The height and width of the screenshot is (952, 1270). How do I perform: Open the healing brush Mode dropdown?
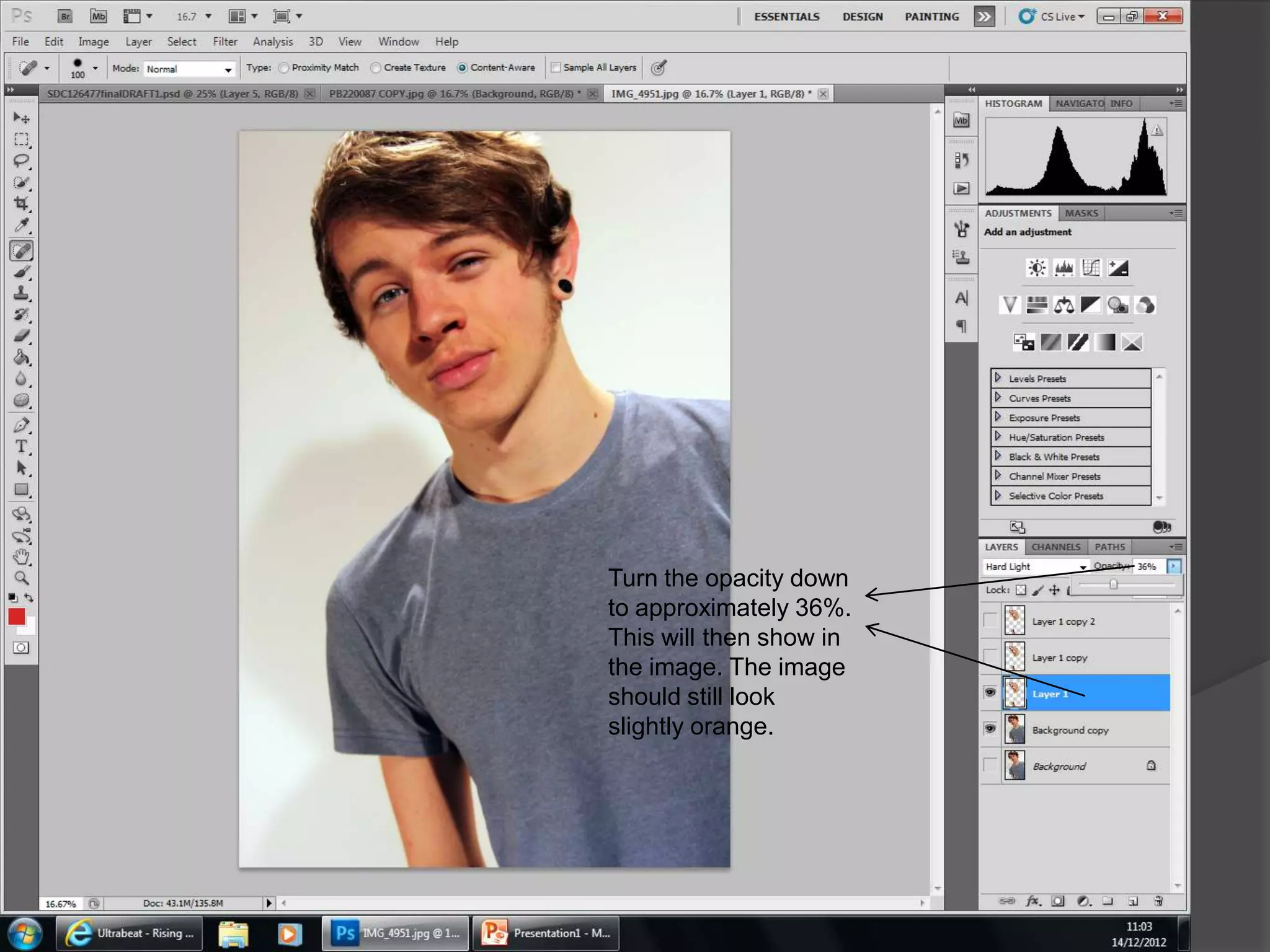pos(189,69)
